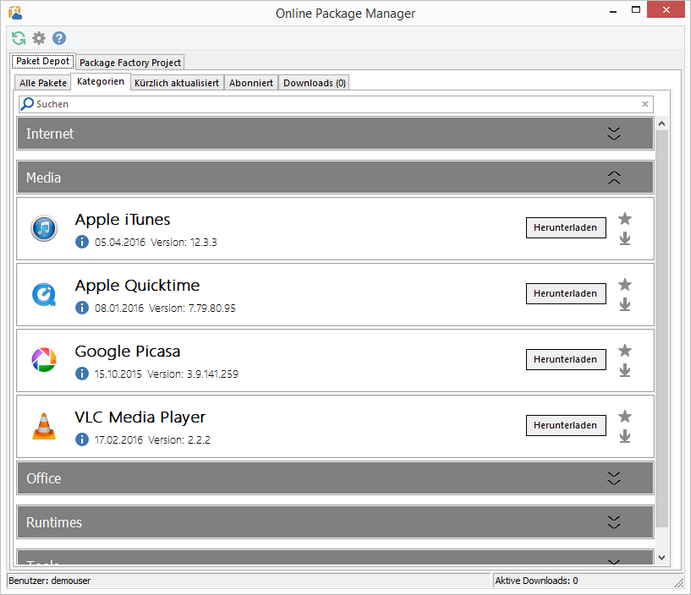Viewport: 691px width, 595px height.
Task: Collapse the Media category
Action: (614, 178)
